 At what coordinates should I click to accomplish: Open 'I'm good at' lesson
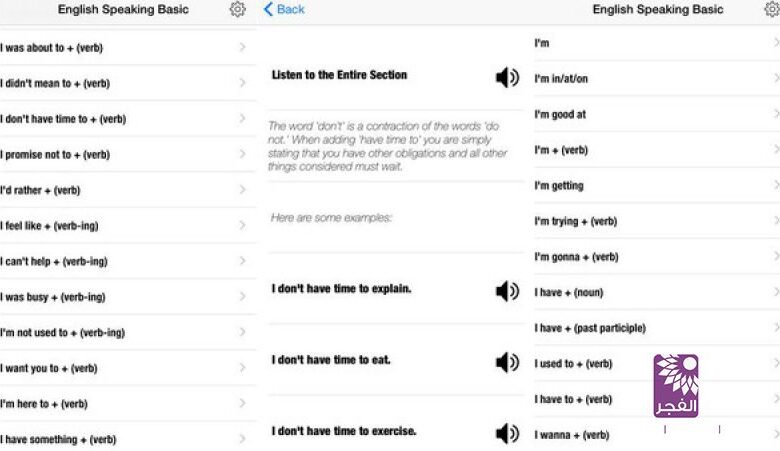pyautogui.click(x=561, y=115)
